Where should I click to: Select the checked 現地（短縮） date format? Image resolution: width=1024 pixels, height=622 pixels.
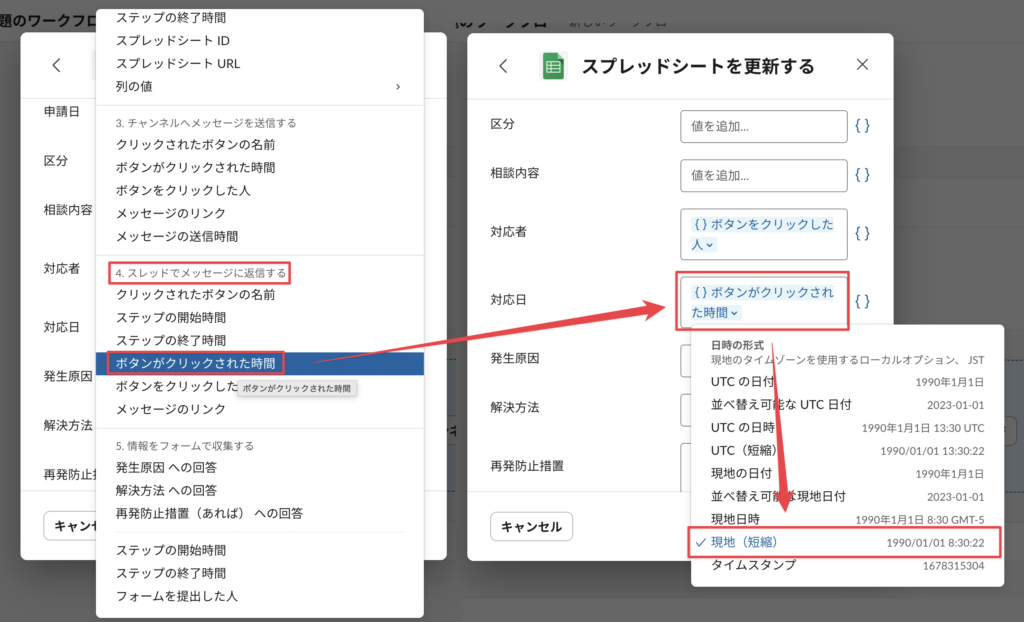tap(743, 542)
